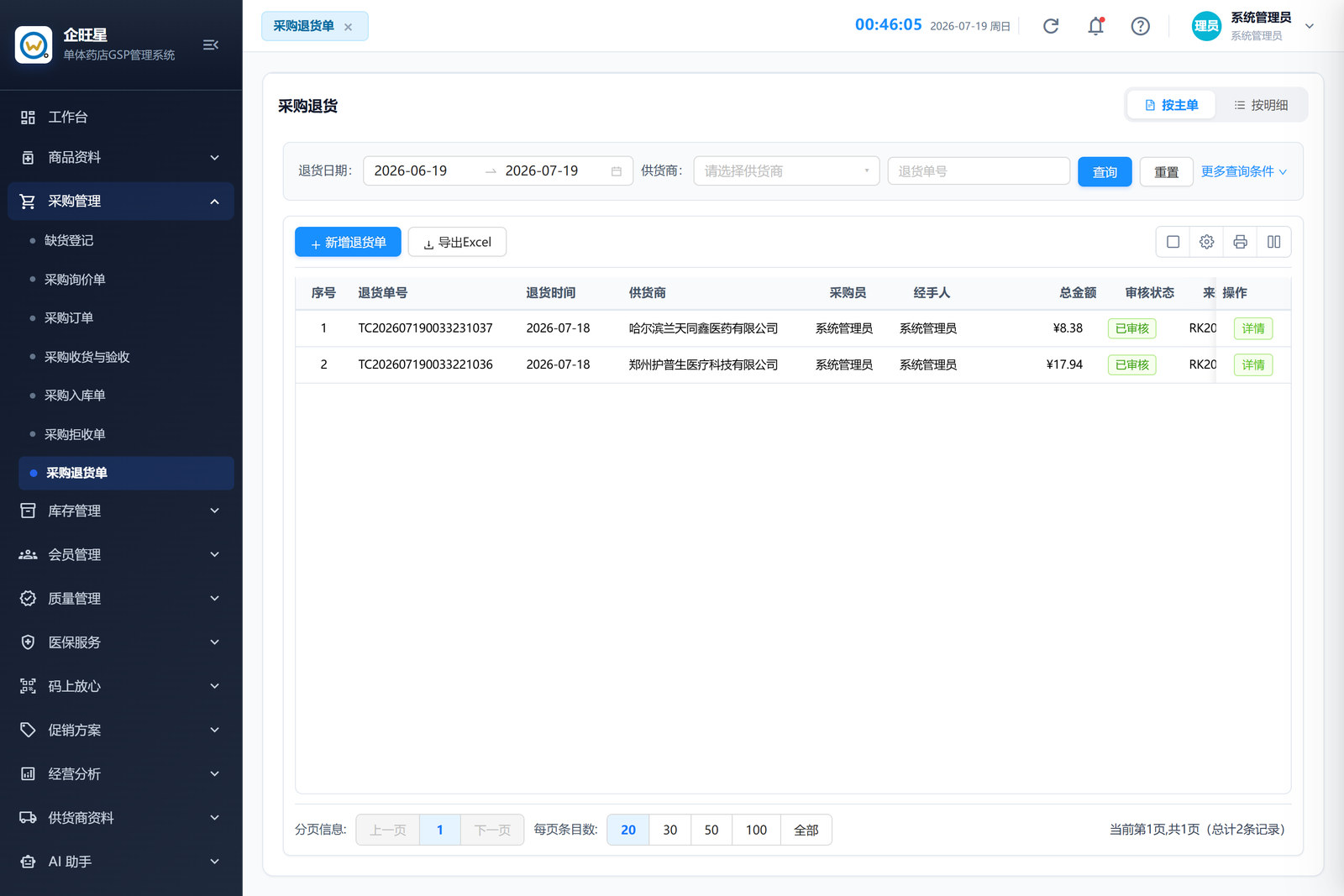Expand the 库存管理 menu chevron

tap(214, 511)
